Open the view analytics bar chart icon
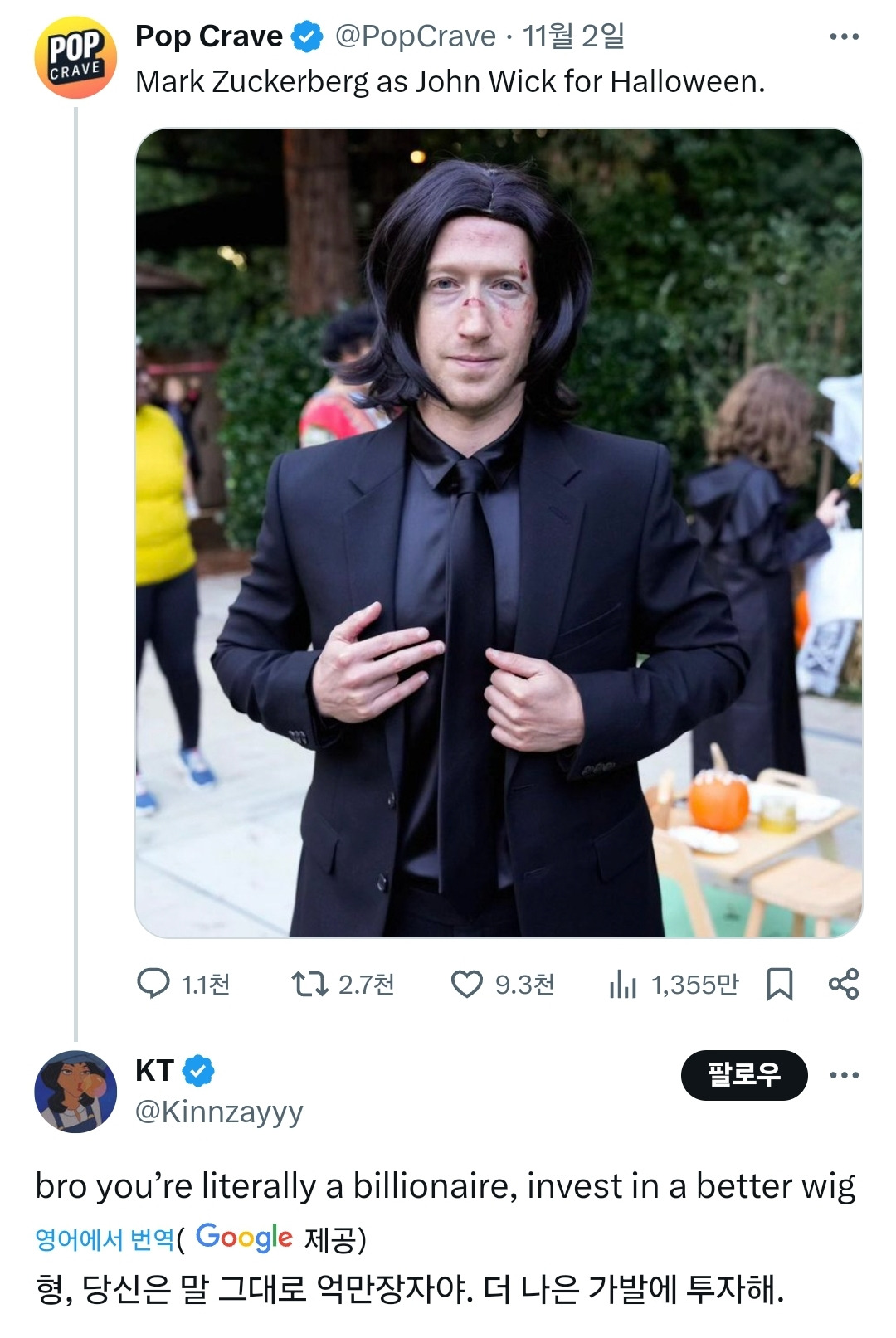 [622, 984]
